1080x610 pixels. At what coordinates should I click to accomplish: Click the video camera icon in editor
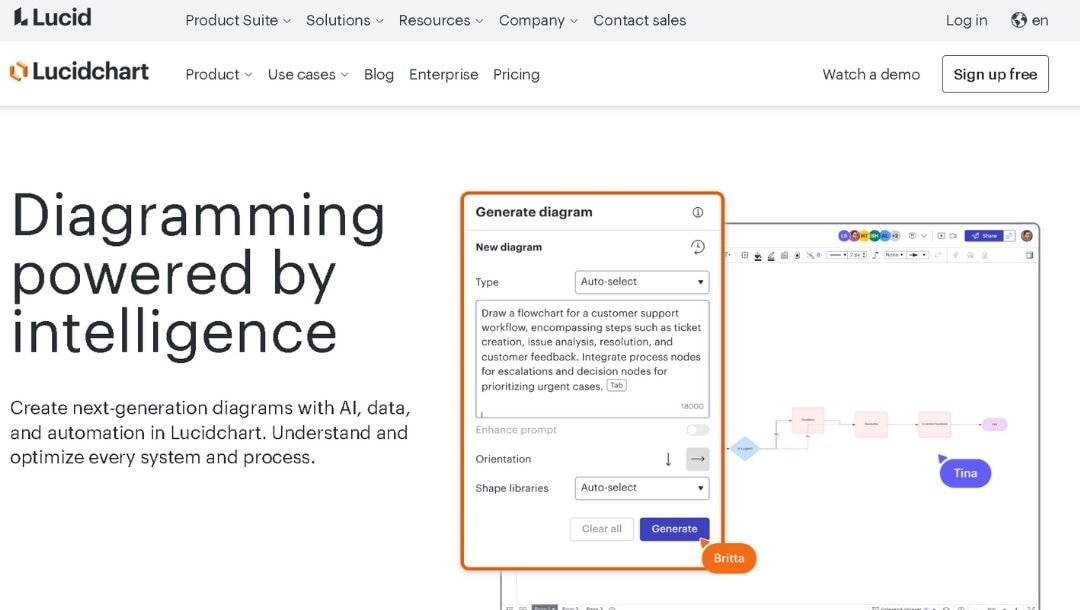point(953,235)
